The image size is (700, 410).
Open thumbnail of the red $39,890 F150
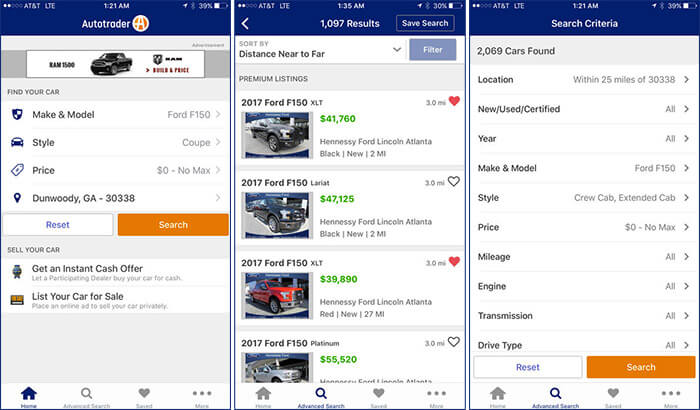tap(277, 295)
